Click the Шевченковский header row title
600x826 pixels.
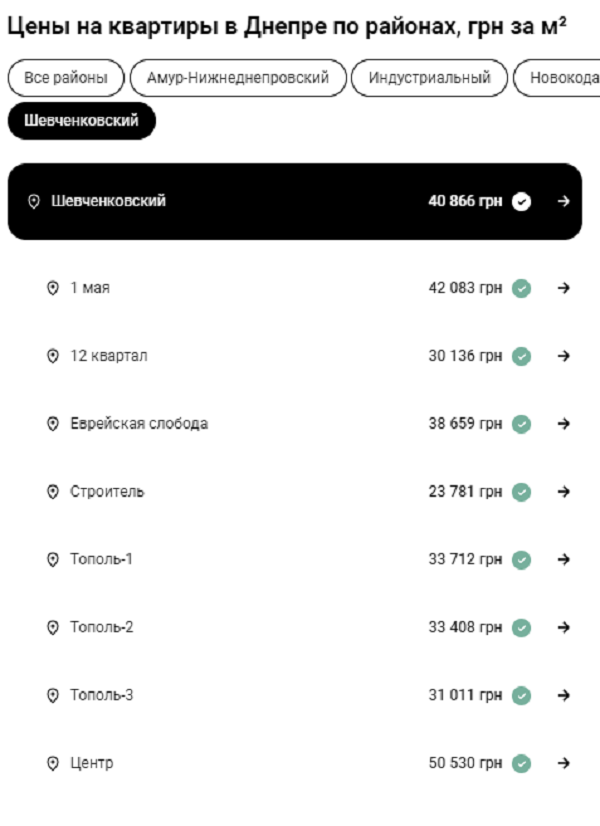click(x=108, y=201)
